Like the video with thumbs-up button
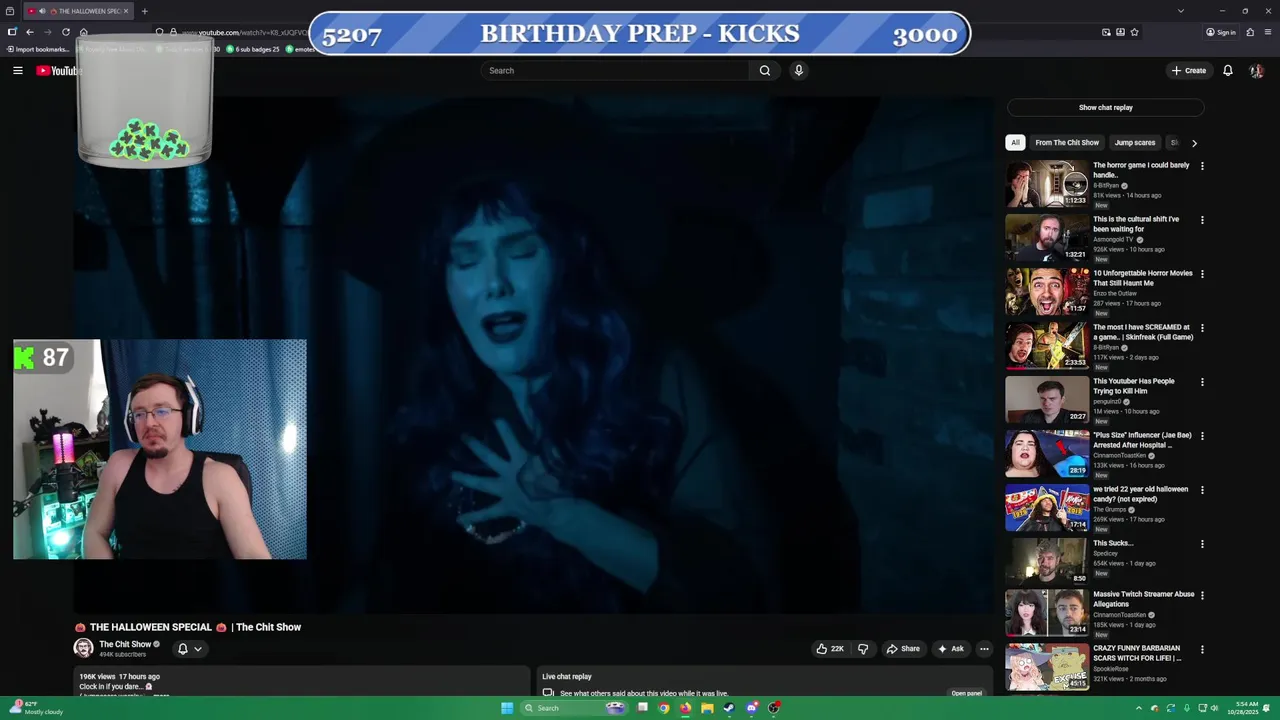The image size is (1280, 720). (x=830, y=648)
